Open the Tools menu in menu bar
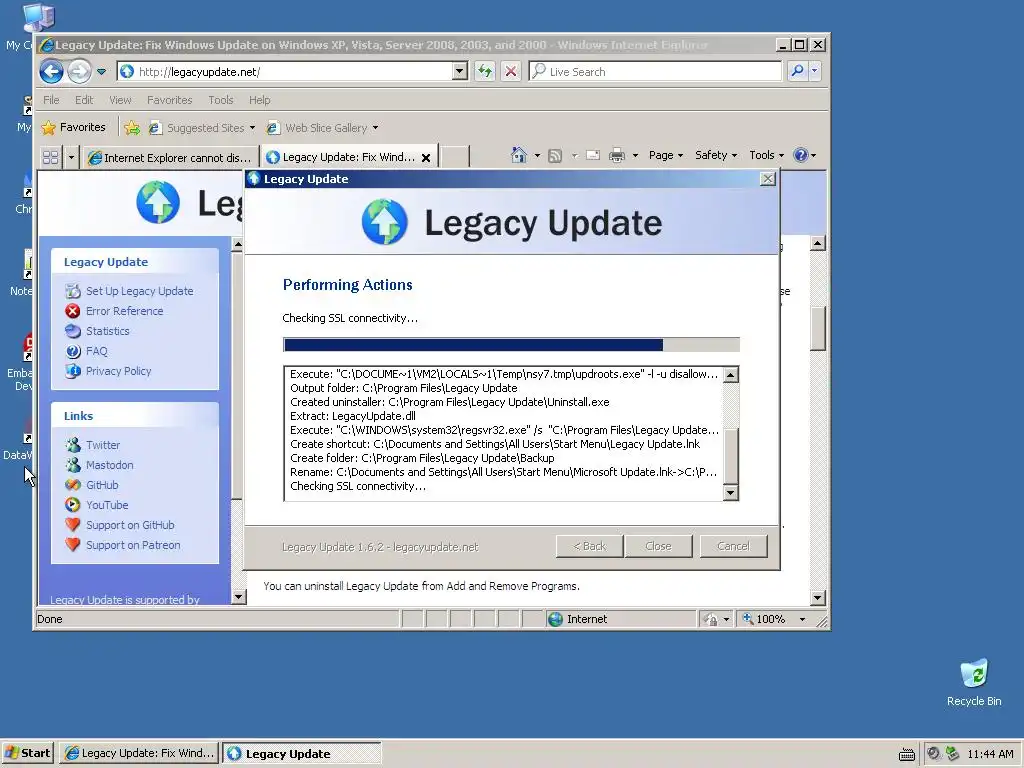 point(221,100)
